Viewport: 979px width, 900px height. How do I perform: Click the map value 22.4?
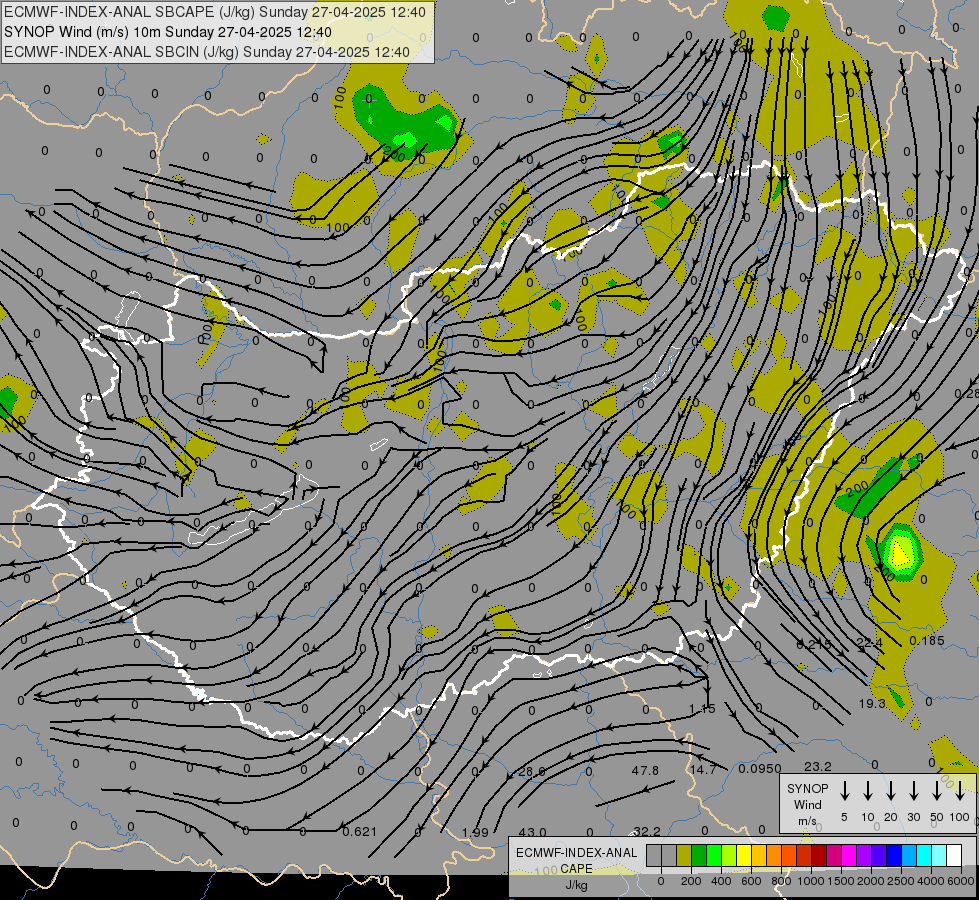[x=870, y=643]
